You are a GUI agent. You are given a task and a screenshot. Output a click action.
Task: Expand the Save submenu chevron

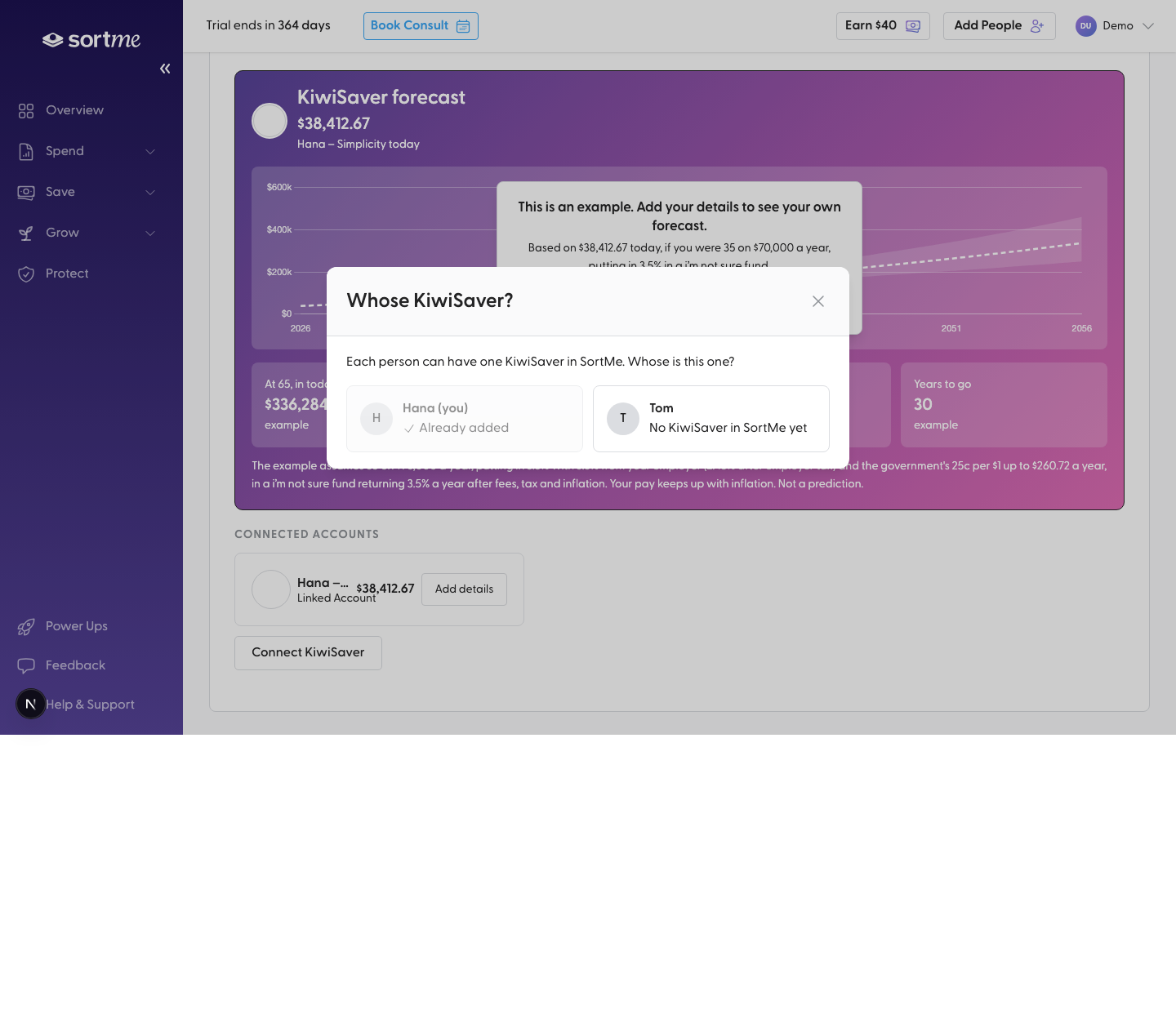pyautogui.click(x=150, y=192)
